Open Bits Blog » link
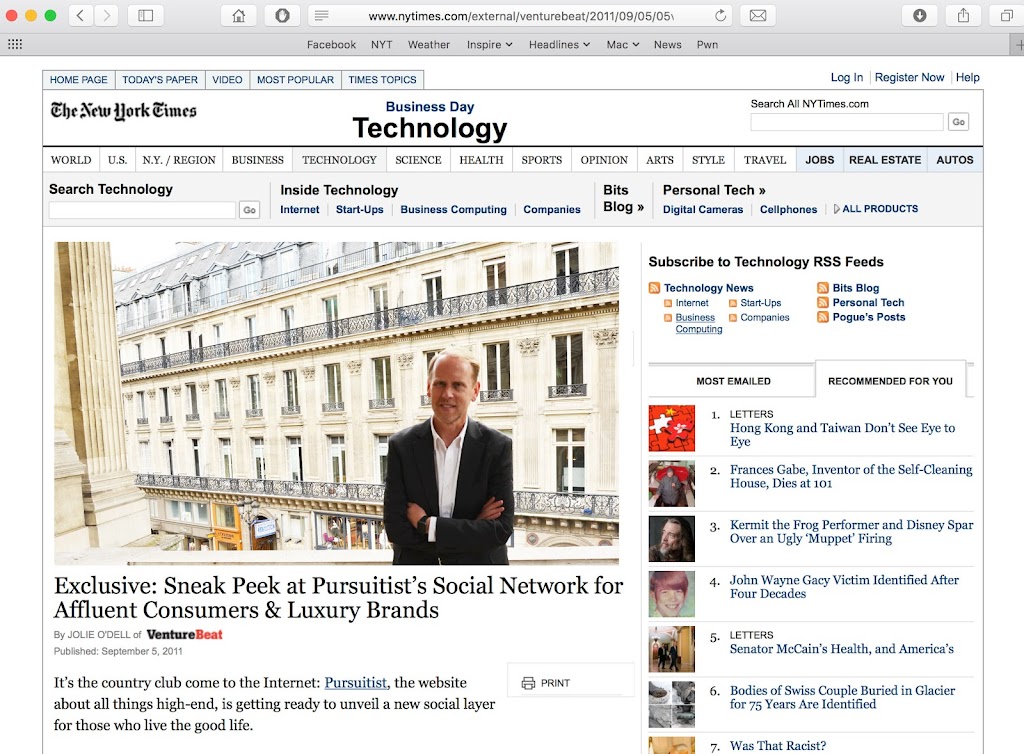Image resolution: width=1024 pixels, height=754 pixels. 623,198
